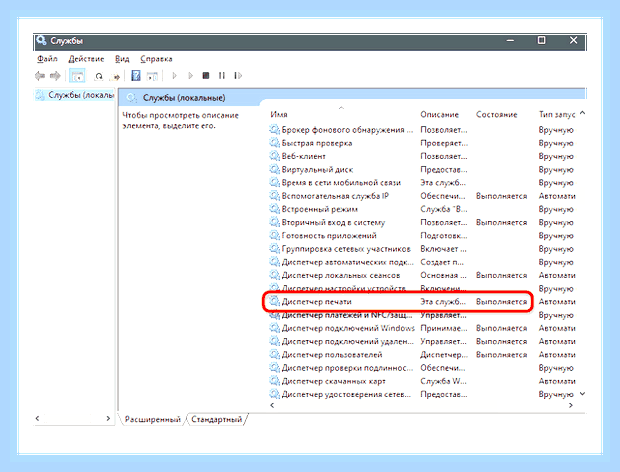Sort services by the Имя column header
Viewport: 620px width, 472px height.
279,115
